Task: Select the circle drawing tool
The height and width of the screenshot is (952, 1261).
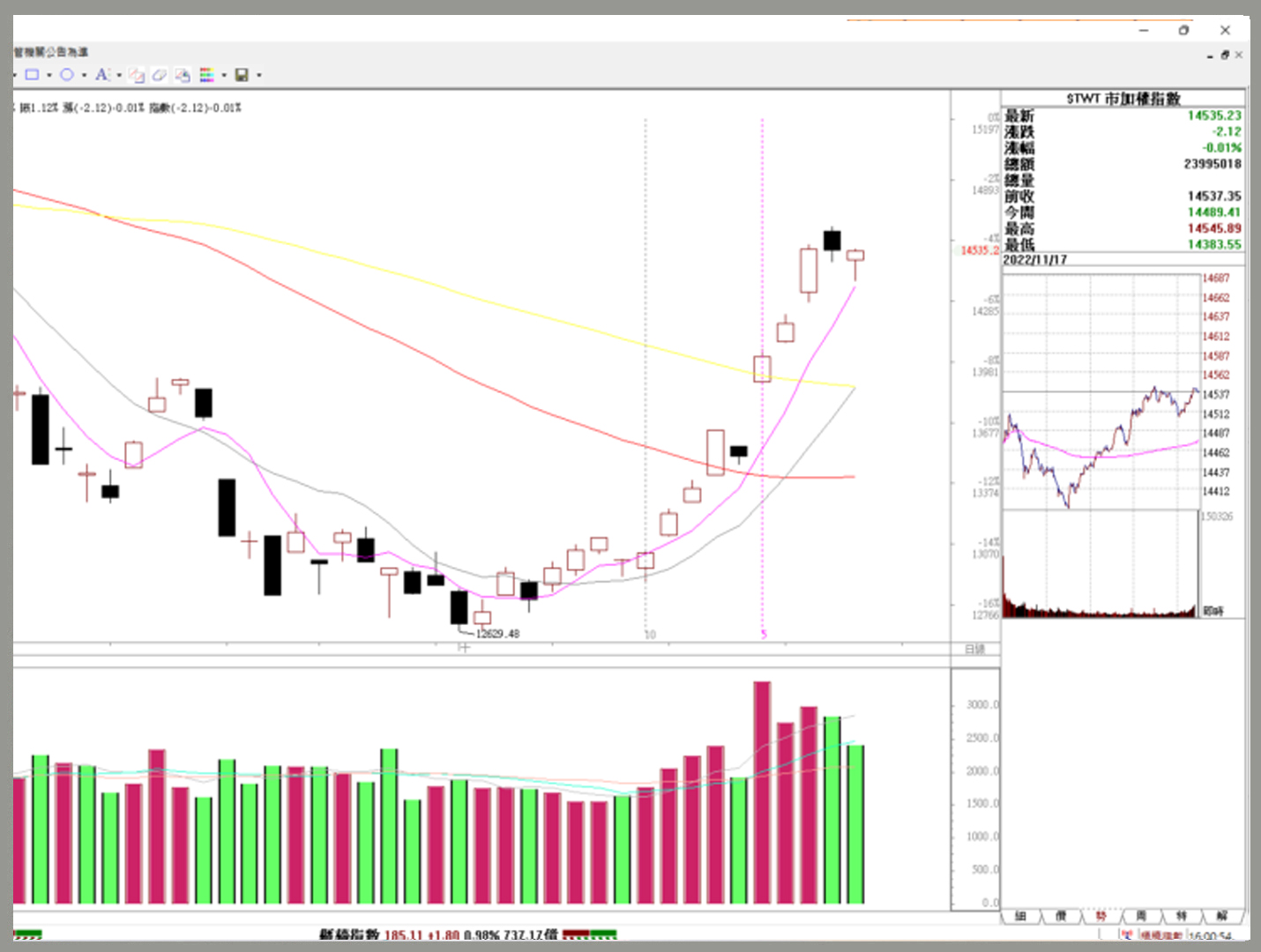Action: point(66,75)
